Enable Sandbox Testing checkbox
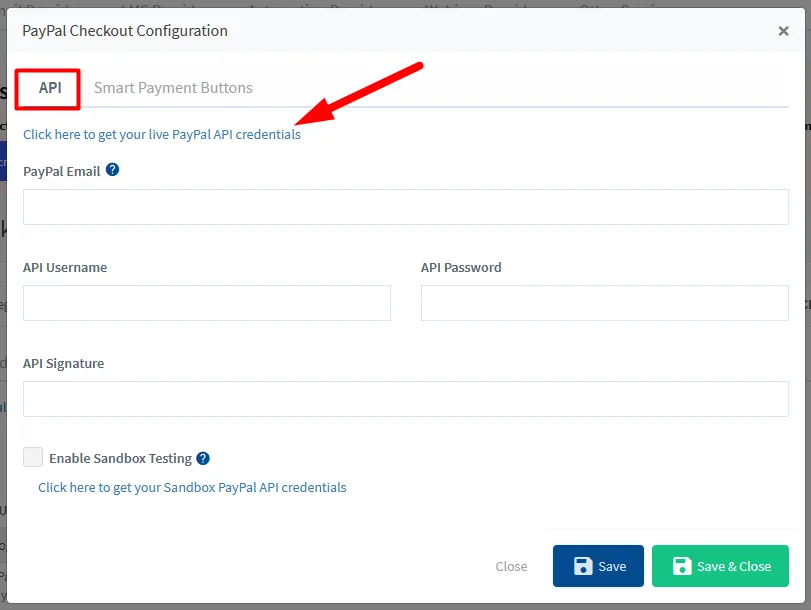The image size is (811, 610). [x=33, y=457]
